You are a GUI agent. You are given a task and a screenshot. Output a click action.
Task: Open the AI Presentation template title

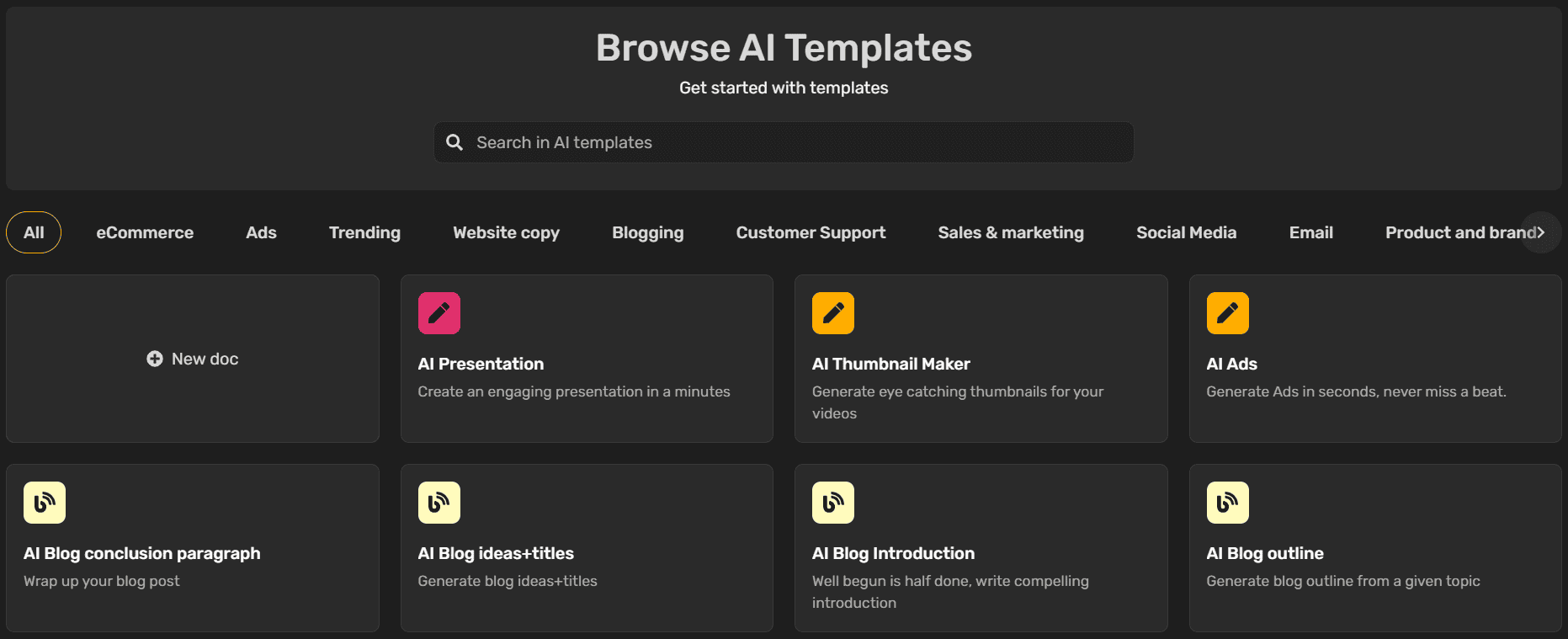coord(481,364)
